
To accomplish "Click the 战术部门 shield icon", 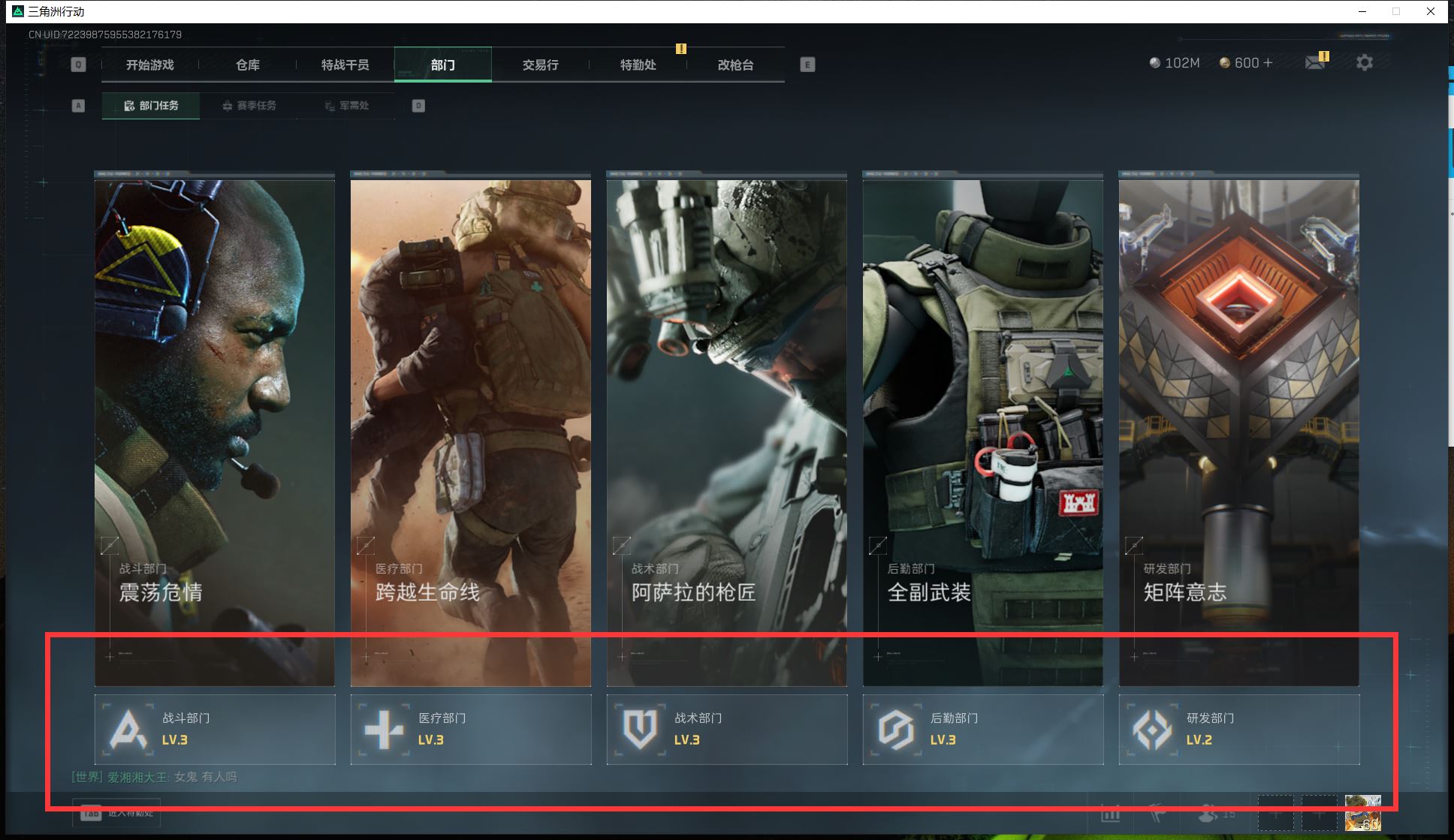I will pos(640,729).
